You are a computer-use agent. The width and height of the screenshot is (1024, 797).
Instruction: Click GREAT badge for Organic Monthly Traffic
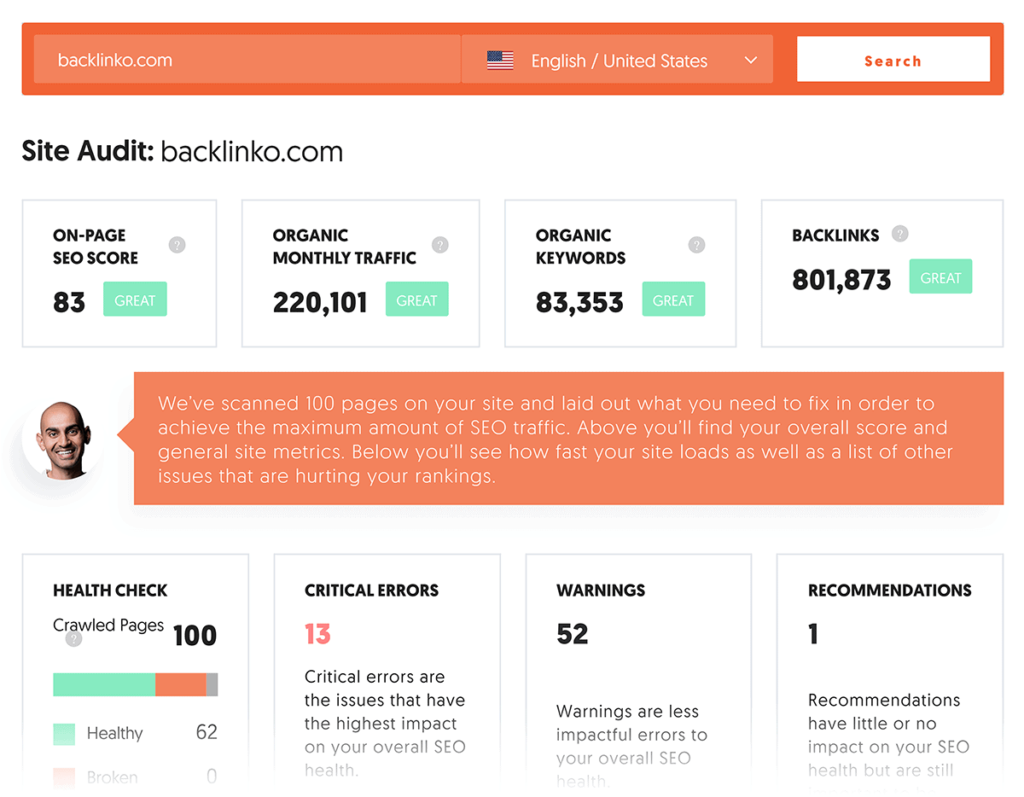pos(417,300)
